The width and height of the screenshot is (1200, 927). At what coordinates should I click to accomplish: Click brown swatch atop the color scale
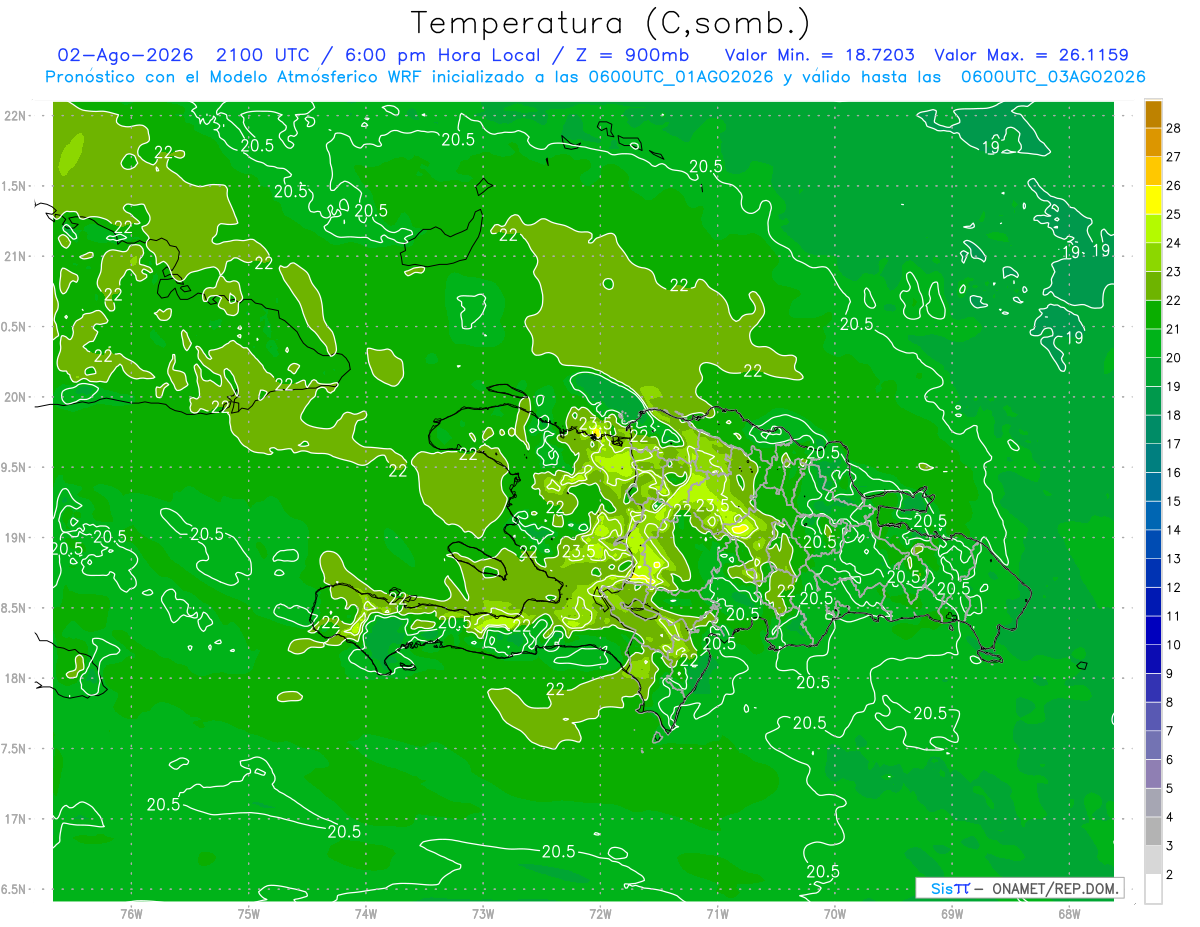point(1153,114)
